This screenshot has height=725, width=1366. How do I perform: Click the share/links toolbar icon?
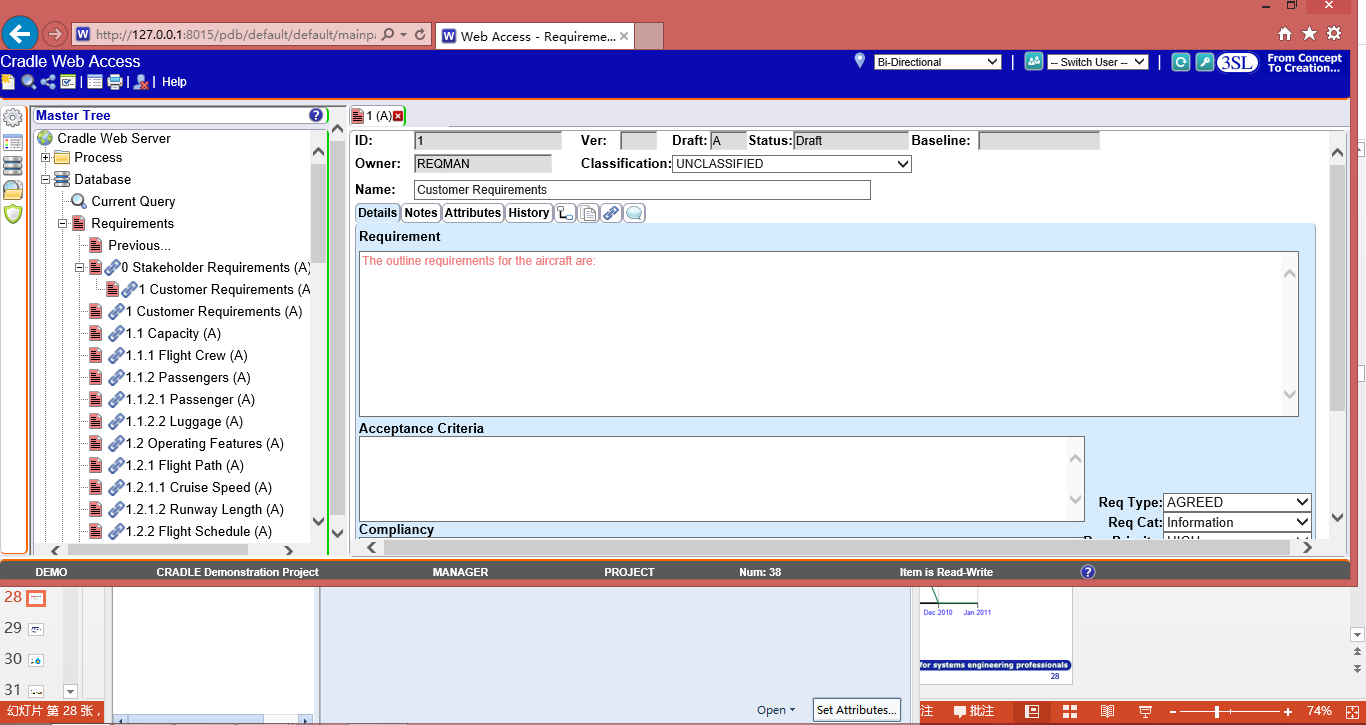point(48,82)
